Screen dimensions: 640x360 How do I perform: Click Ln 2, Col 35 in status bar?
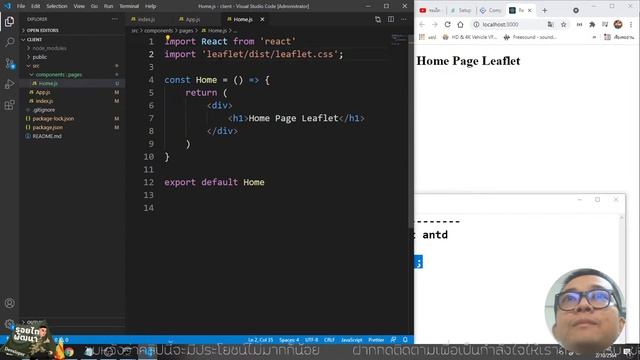[x=260, y=340]
